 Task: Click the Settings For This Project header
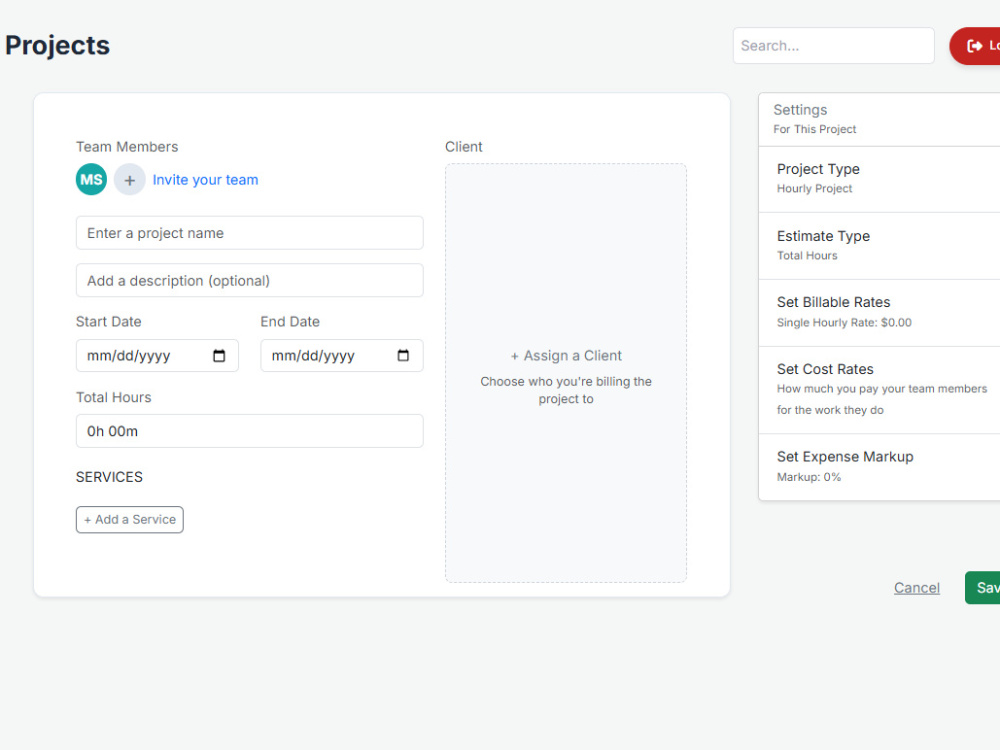(879, 119)
